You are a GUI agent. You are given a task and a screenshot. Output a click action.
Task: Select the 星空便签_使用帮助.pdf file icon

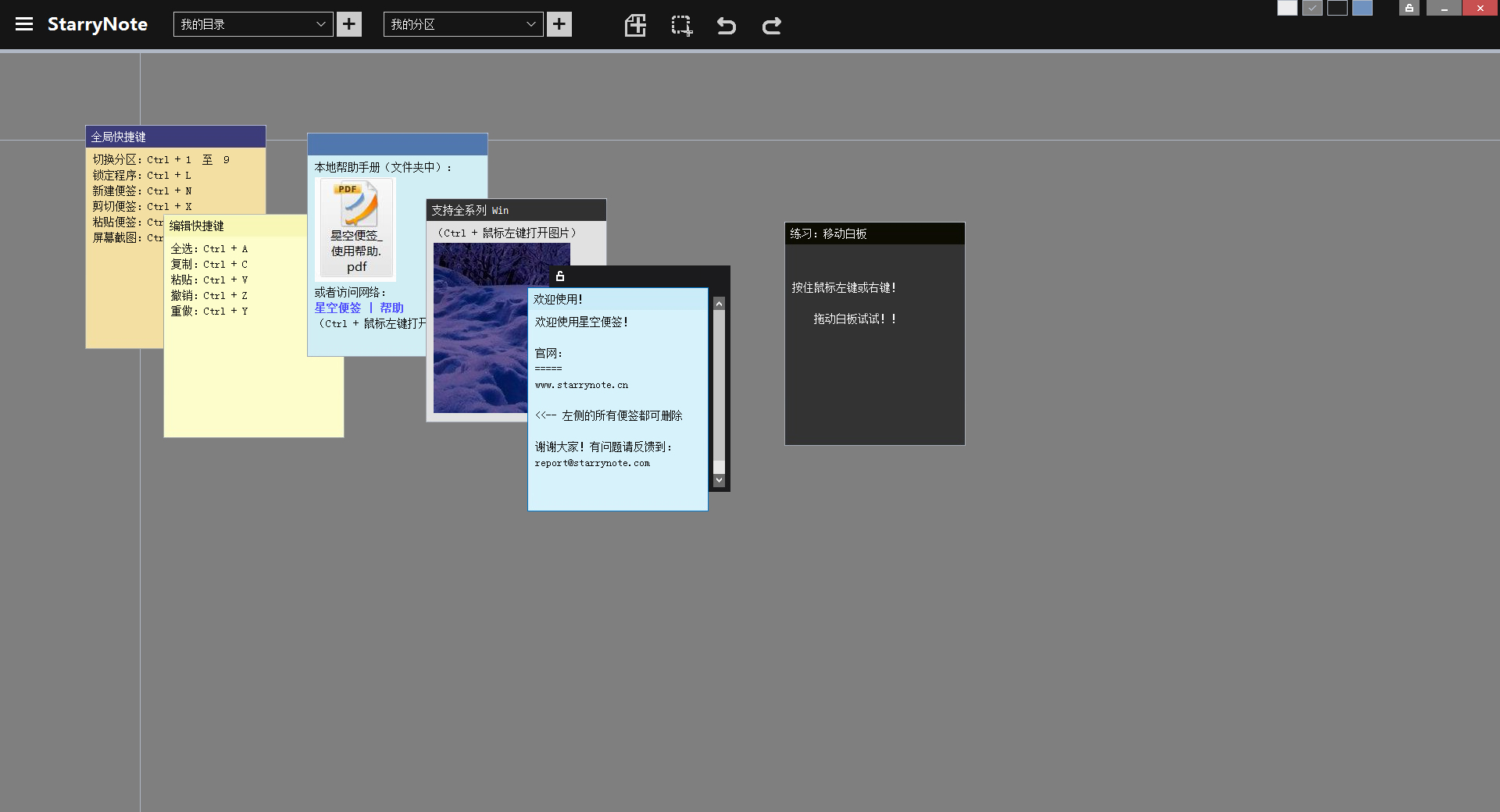pos(355,229)
